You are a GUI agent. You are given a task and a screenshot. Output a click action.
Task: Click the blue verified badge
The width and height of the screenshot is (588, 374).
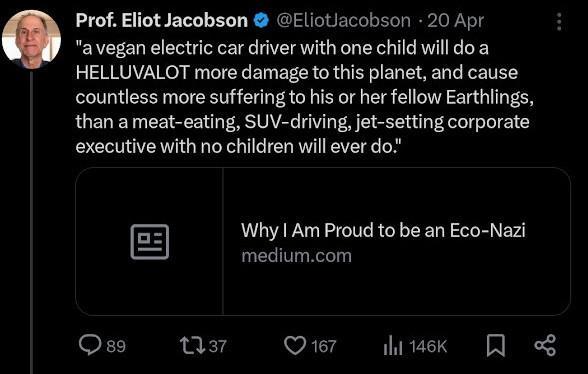point(261,21)
